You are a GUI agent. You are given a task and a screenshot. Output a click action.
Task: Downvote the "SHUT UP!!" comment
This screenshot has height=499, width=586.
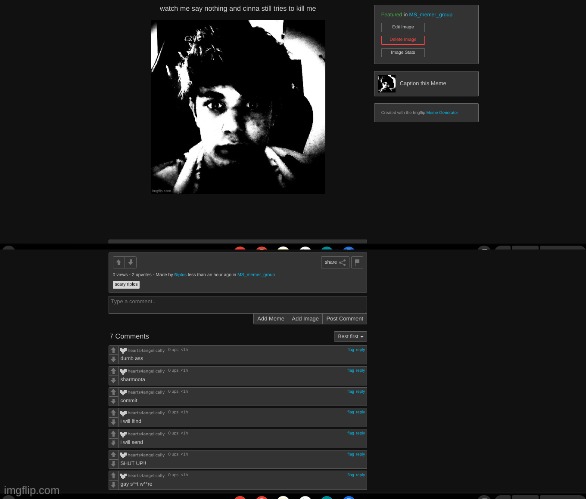coord(114,463)
